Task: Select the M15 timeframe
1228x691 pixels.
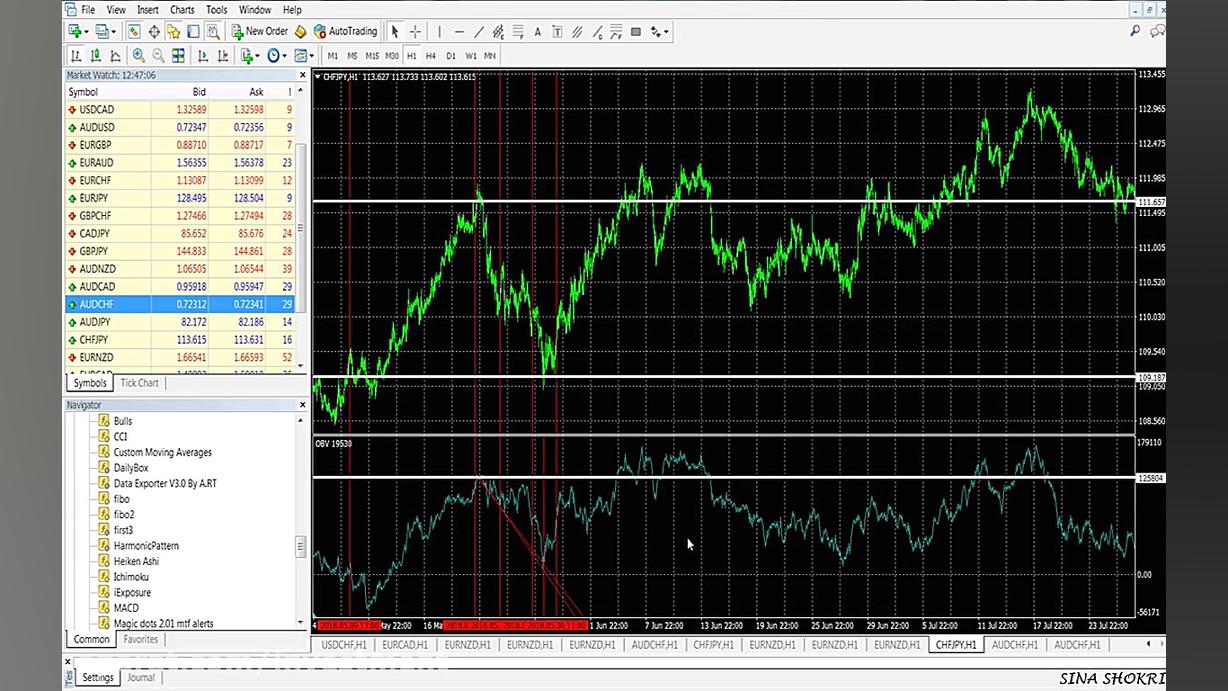Action: point(372,56)
